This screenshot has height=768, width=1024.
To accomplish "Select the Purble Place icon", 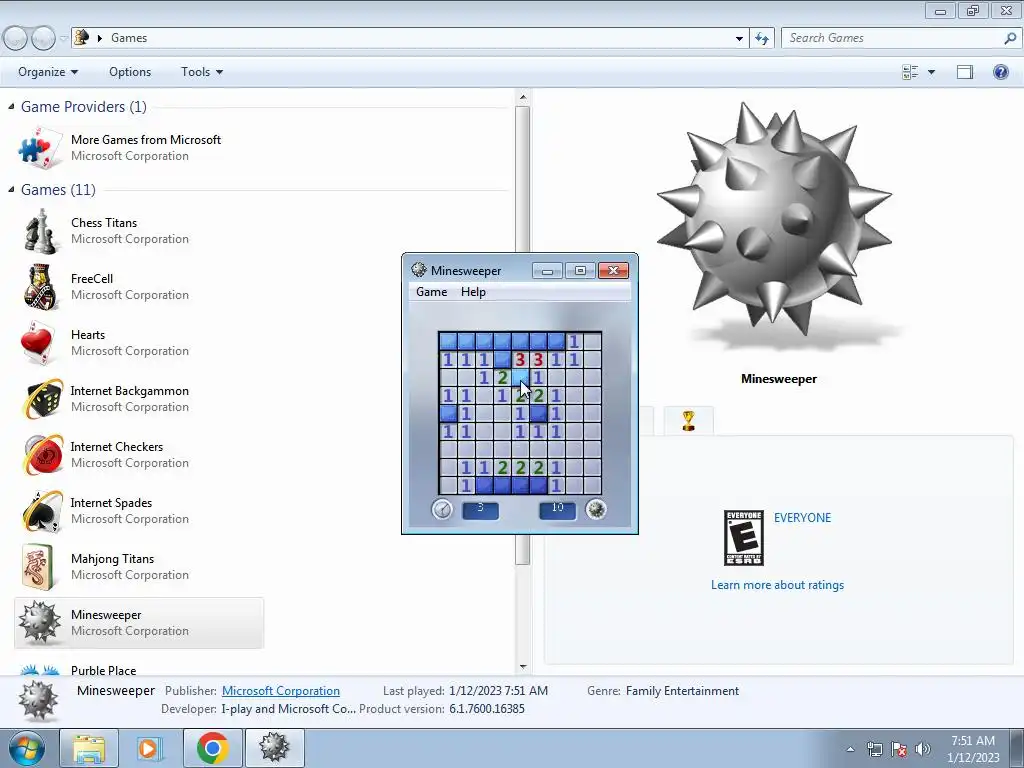I will tap(40, 669).
